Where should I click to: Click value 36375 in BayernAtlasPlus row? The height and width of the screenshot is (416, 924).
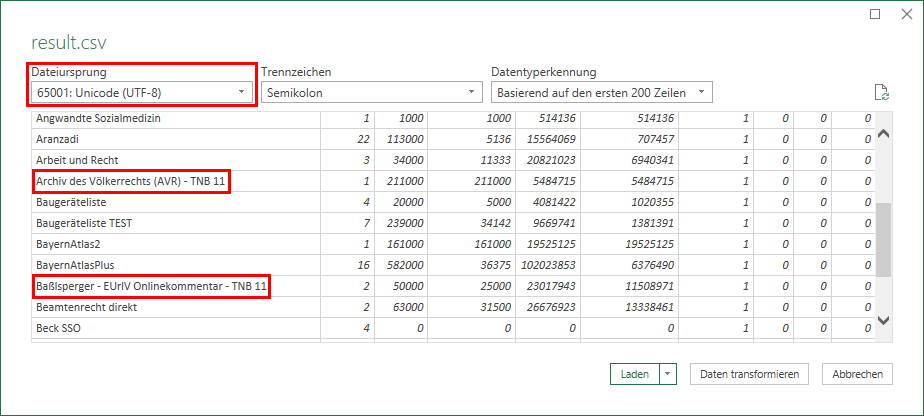pyautogui.click(x=495, y=265)
